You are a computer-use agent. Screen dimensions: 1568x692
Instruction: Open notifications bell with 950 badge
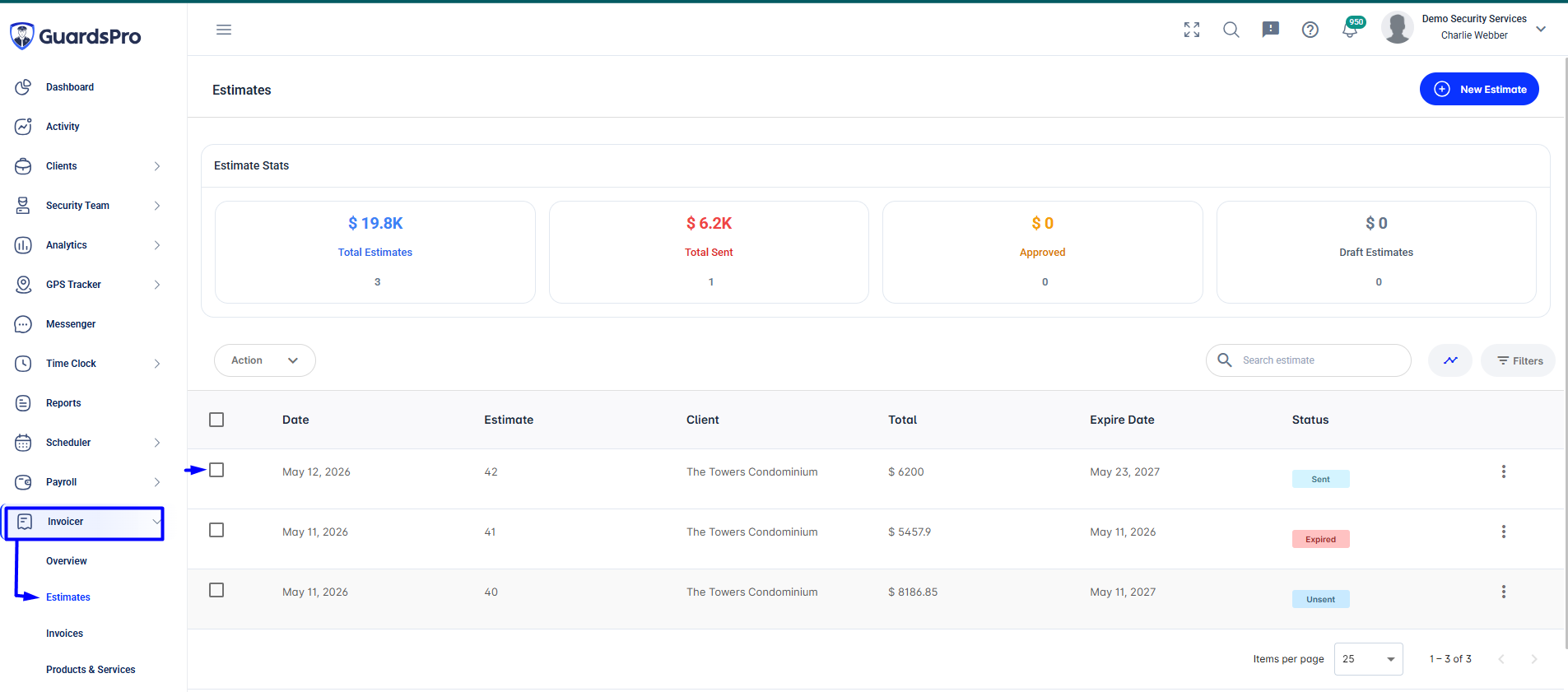(1351, 29)
